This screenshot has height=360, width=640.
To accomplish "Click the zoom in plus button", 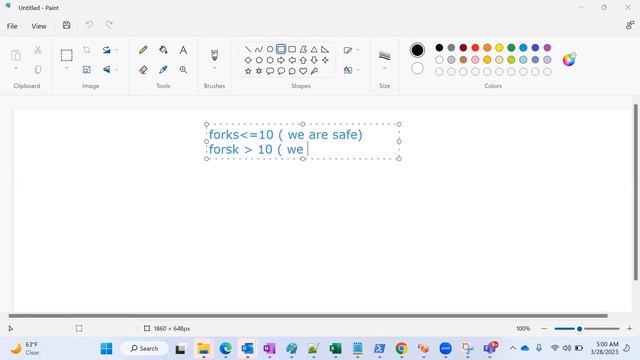I will pyautogui.click(x=629, y=329).
